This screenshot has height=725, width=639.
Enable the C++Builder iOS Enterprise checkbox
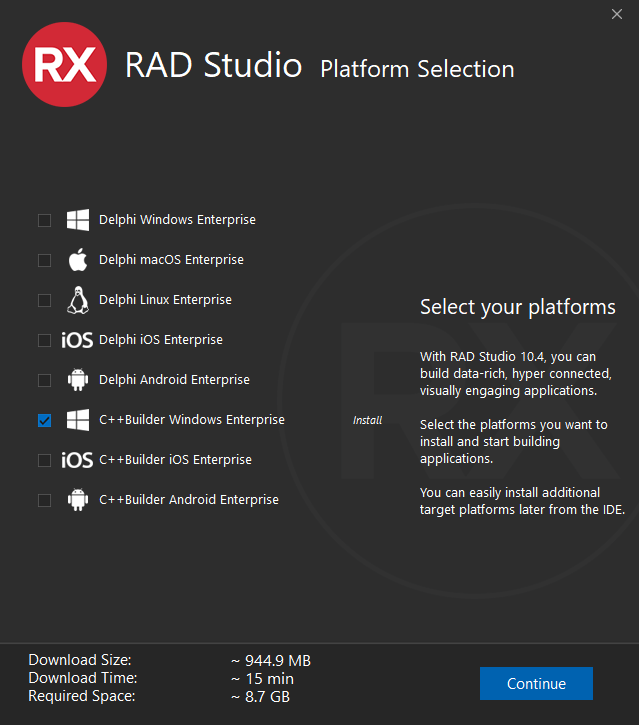[x=44, y=460]
